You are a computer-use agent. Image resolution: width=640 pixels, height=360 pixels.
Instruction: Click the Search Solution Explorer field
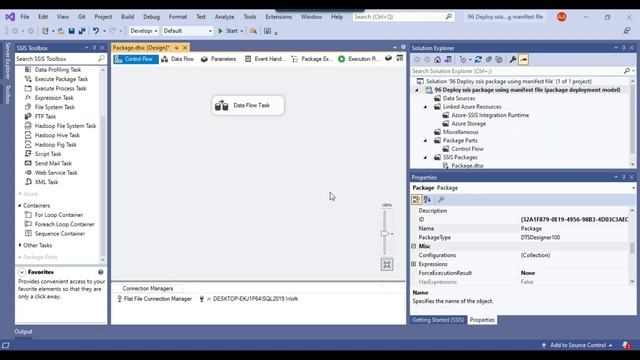point(516,71)
